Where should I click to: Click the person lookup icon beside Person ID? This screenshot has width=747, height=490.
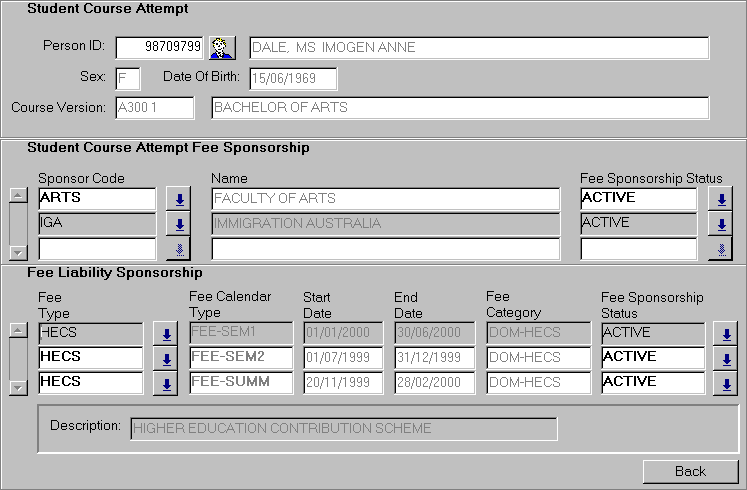(220, 48)
